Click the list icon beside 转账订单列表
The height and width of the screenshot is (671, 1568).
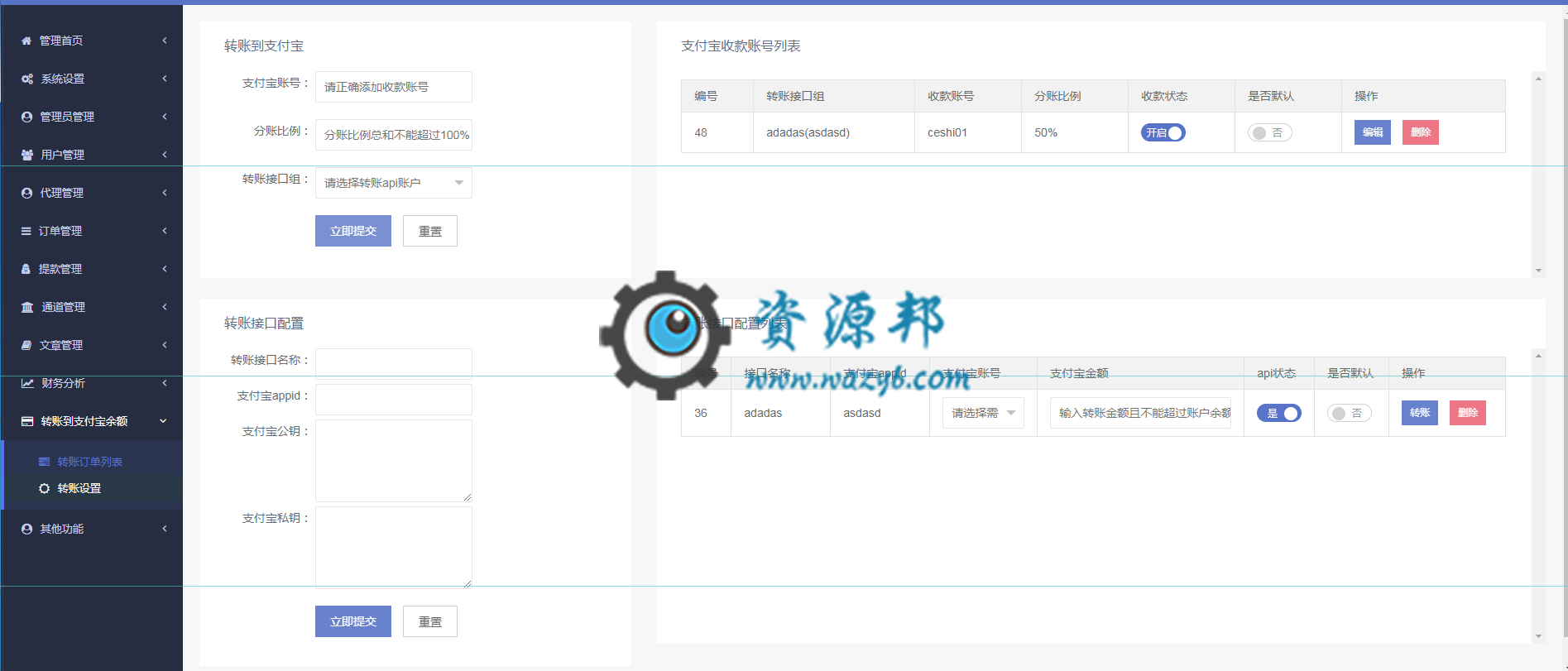pyautogui.click(x=45, y=462)
